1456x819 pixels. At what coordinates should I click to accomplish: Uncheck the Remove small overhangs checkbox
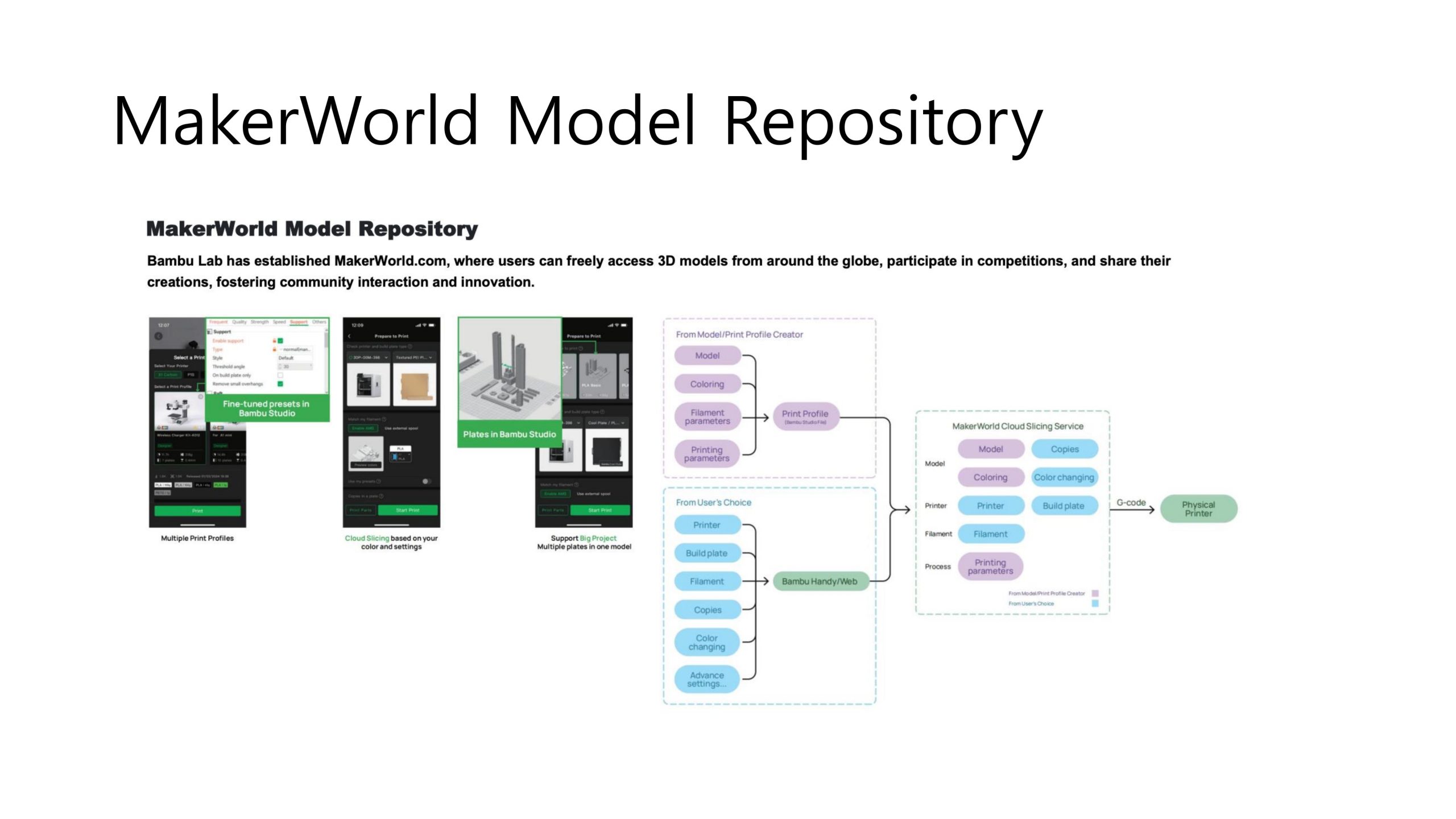[280, 384]
